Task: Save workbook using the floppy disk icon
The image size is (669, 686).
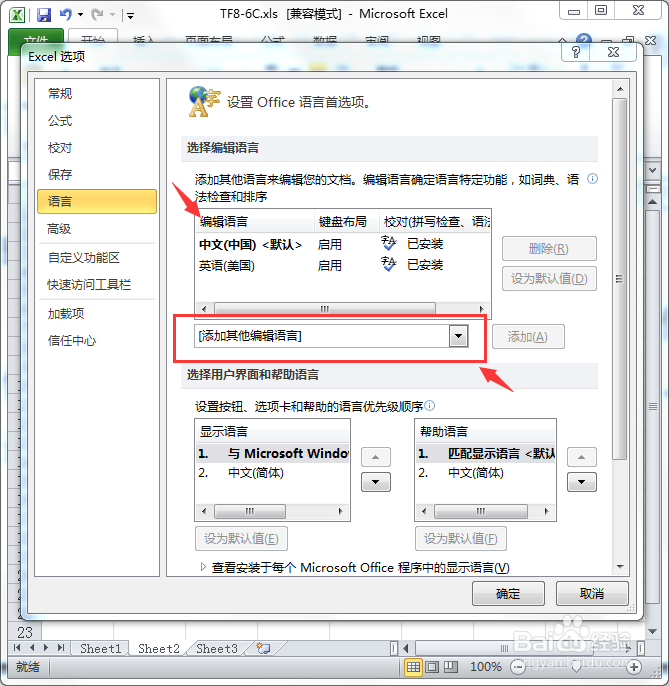Action: coord(44,15)
